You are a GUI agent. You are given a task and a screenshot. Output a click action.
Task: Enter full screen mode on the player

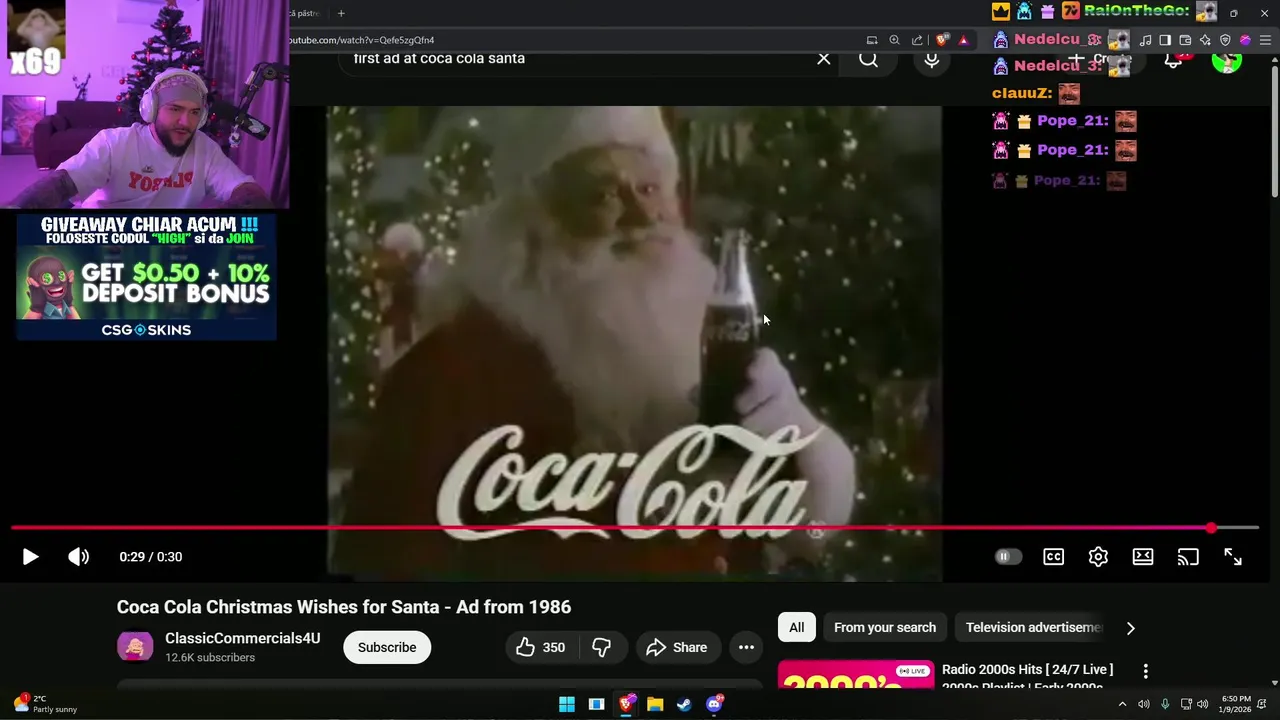1233,557
